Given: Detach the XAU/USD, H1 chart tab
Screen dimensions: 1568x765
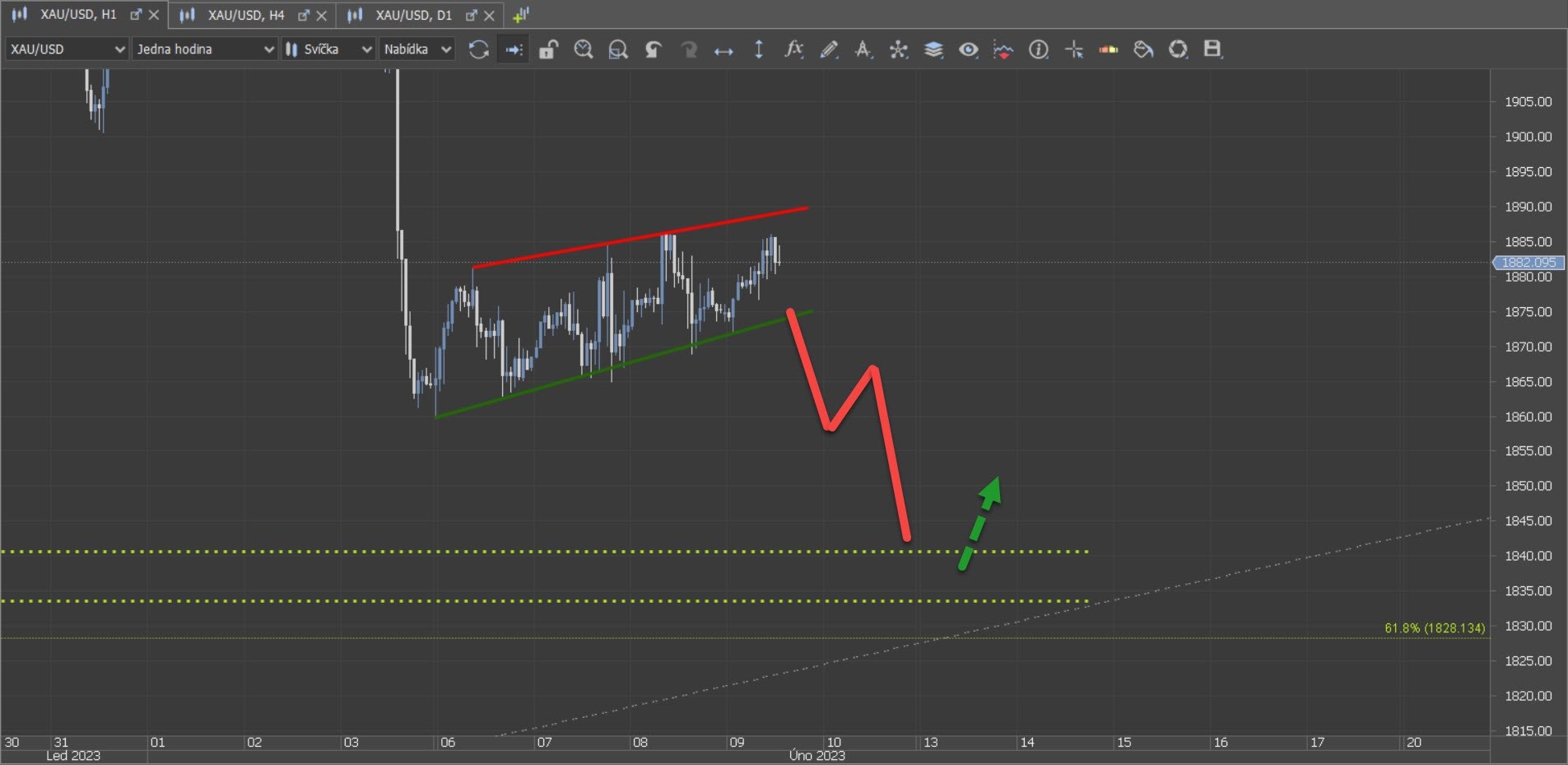Looking at the screenshot, I should [x=137, y=15].
